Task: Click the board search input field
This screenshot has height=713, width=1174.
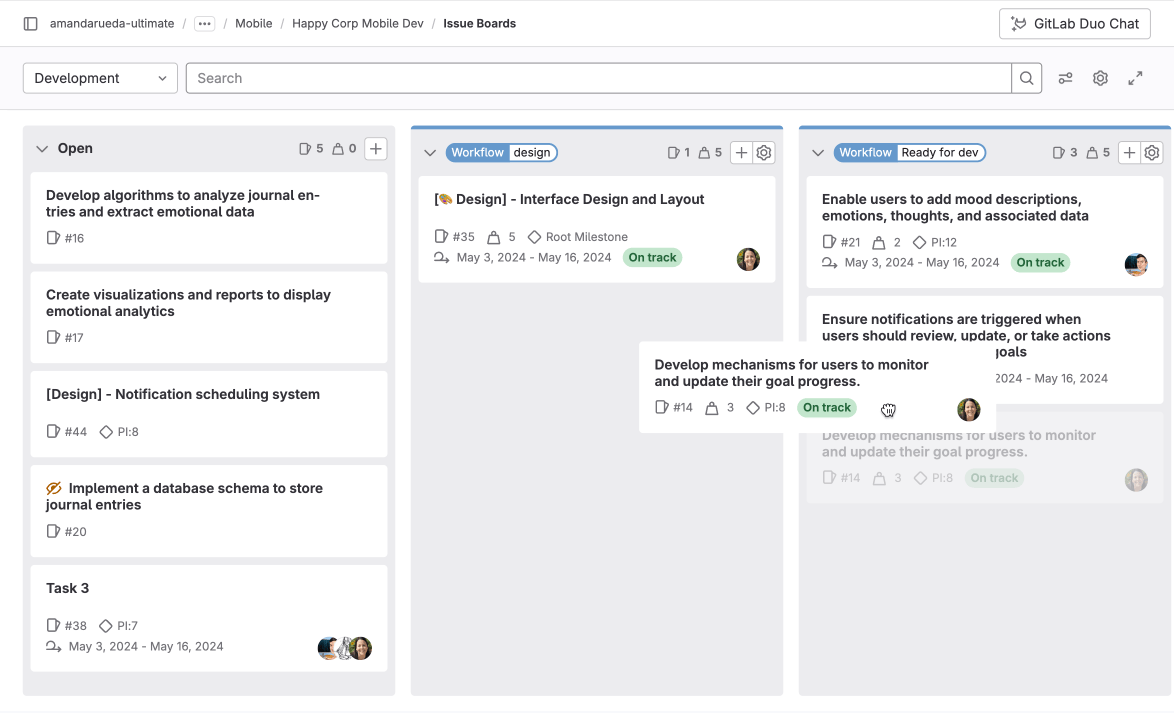Action: pyautogui.click(x=598, y=78)
